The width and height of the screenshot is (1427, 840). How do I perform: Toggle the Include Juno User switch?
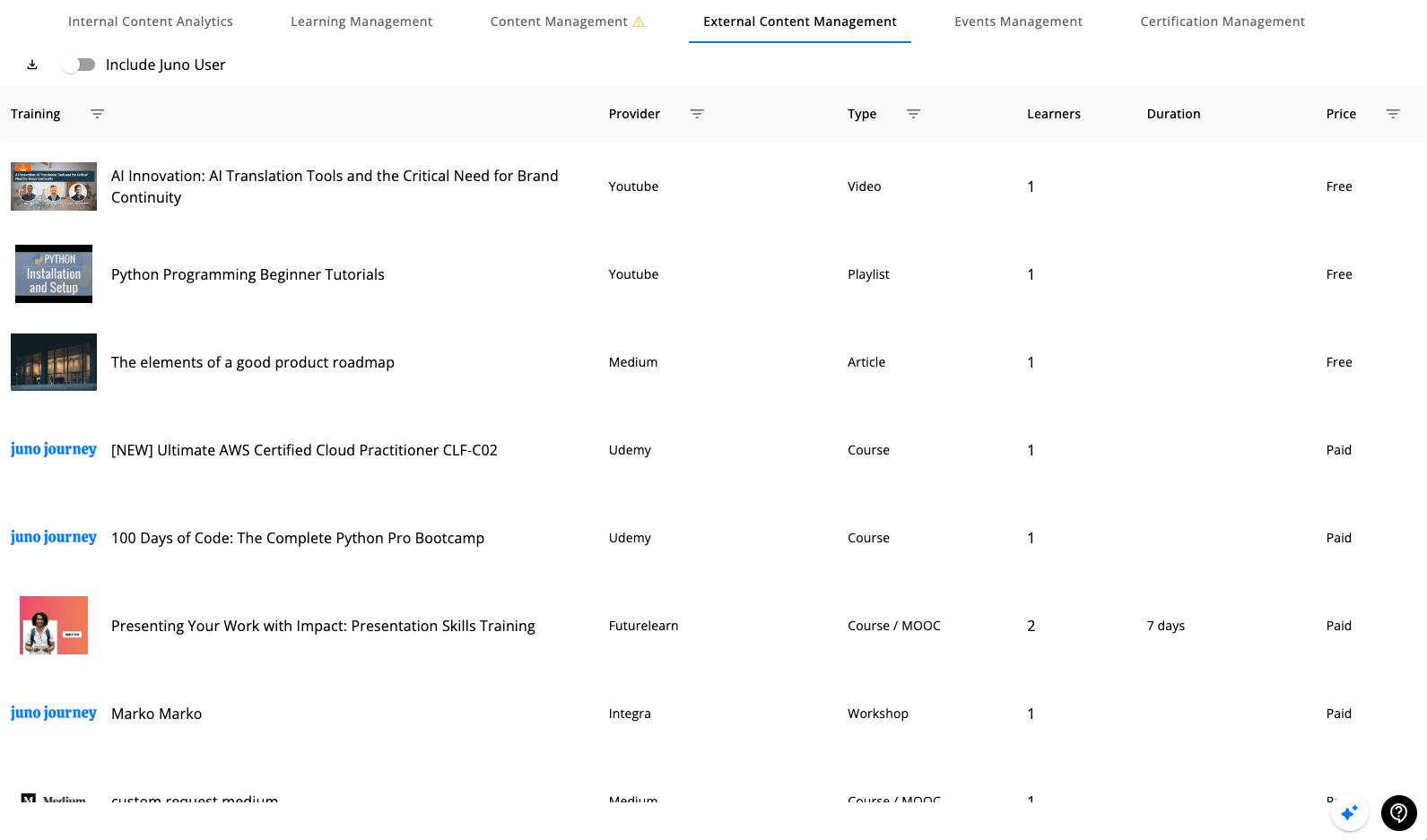(79, 65)
